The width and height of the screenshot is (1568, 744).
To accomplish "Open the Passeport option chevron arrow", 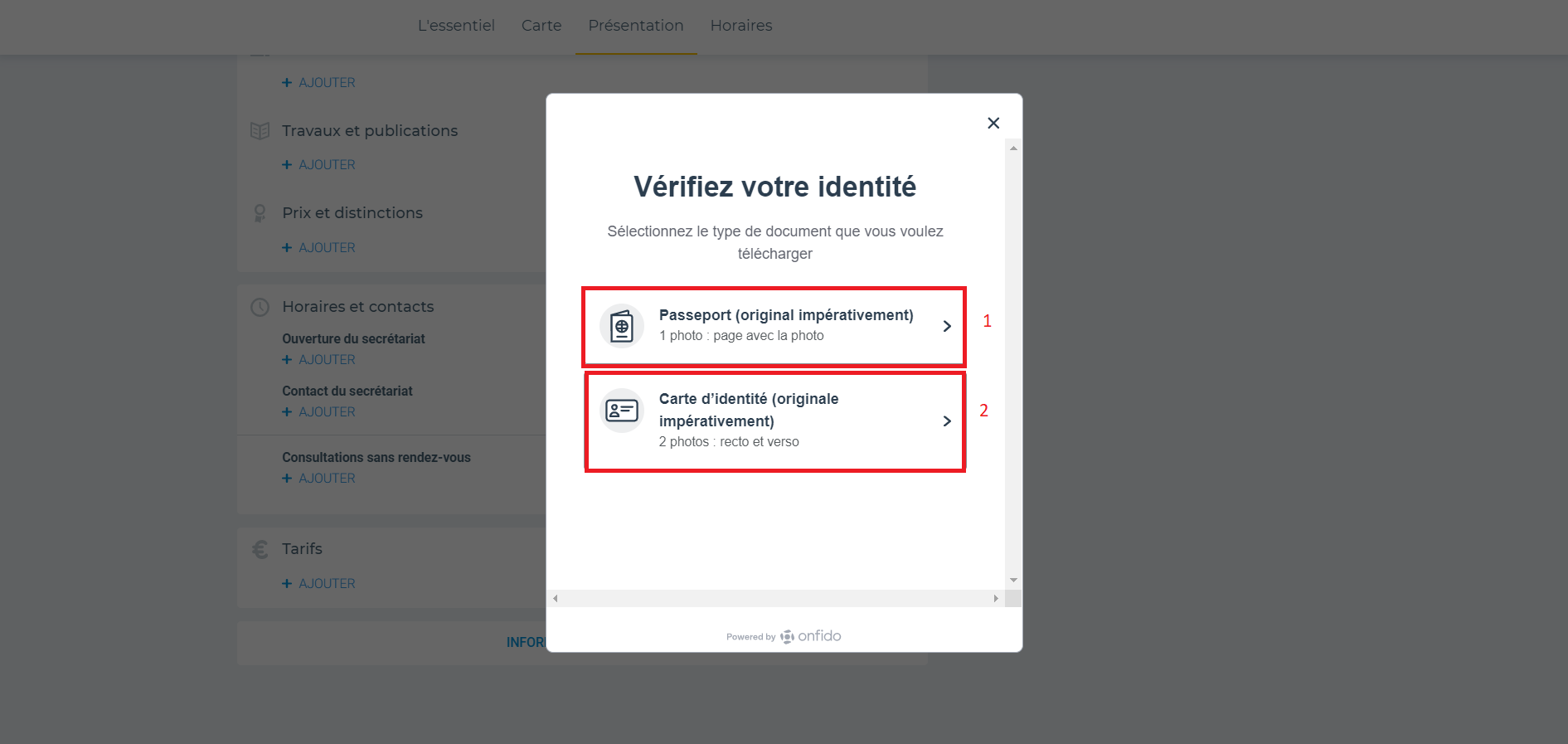I will (947, 326).
